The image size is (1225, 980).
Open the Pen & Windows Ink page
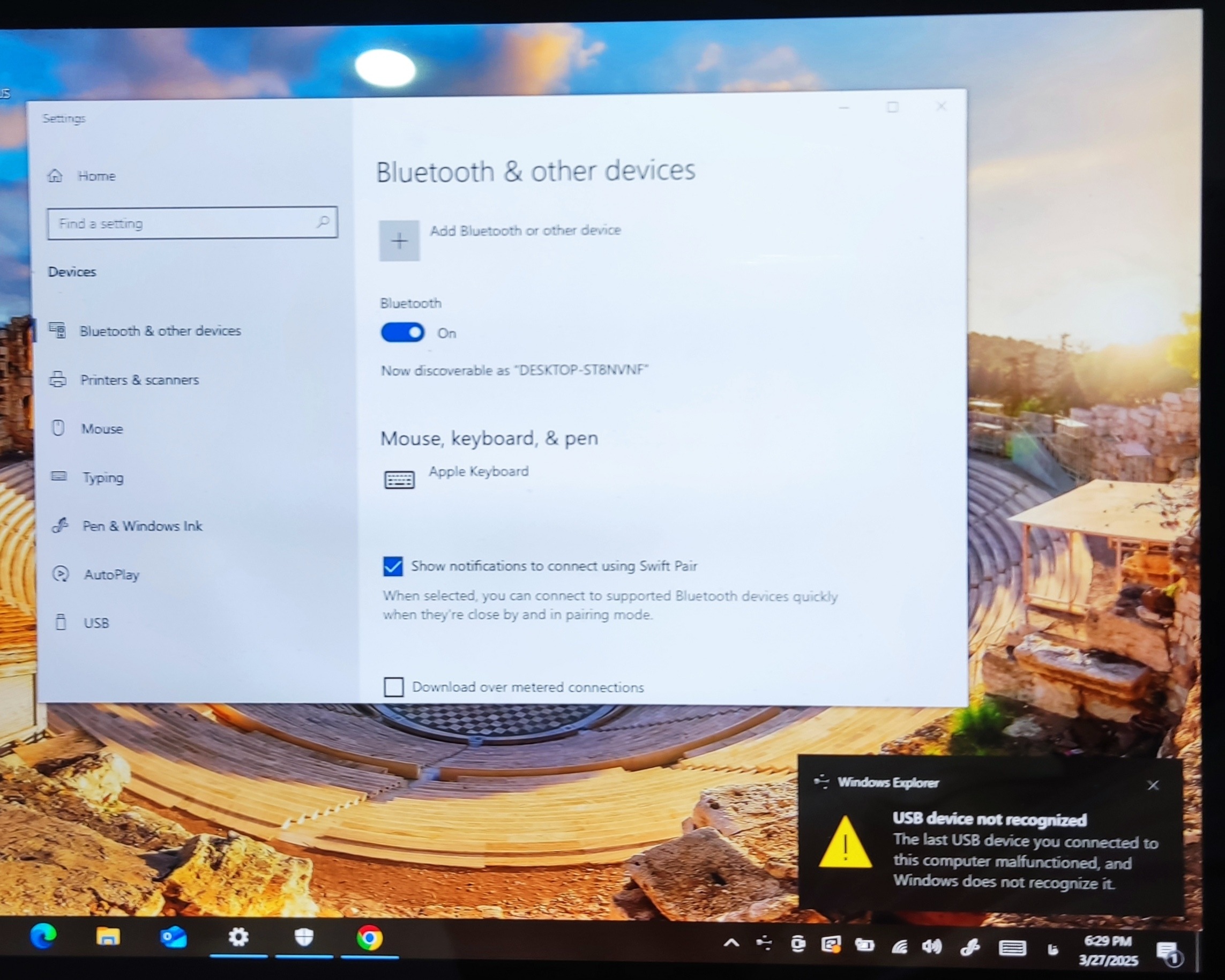click(x=142, y=526)
